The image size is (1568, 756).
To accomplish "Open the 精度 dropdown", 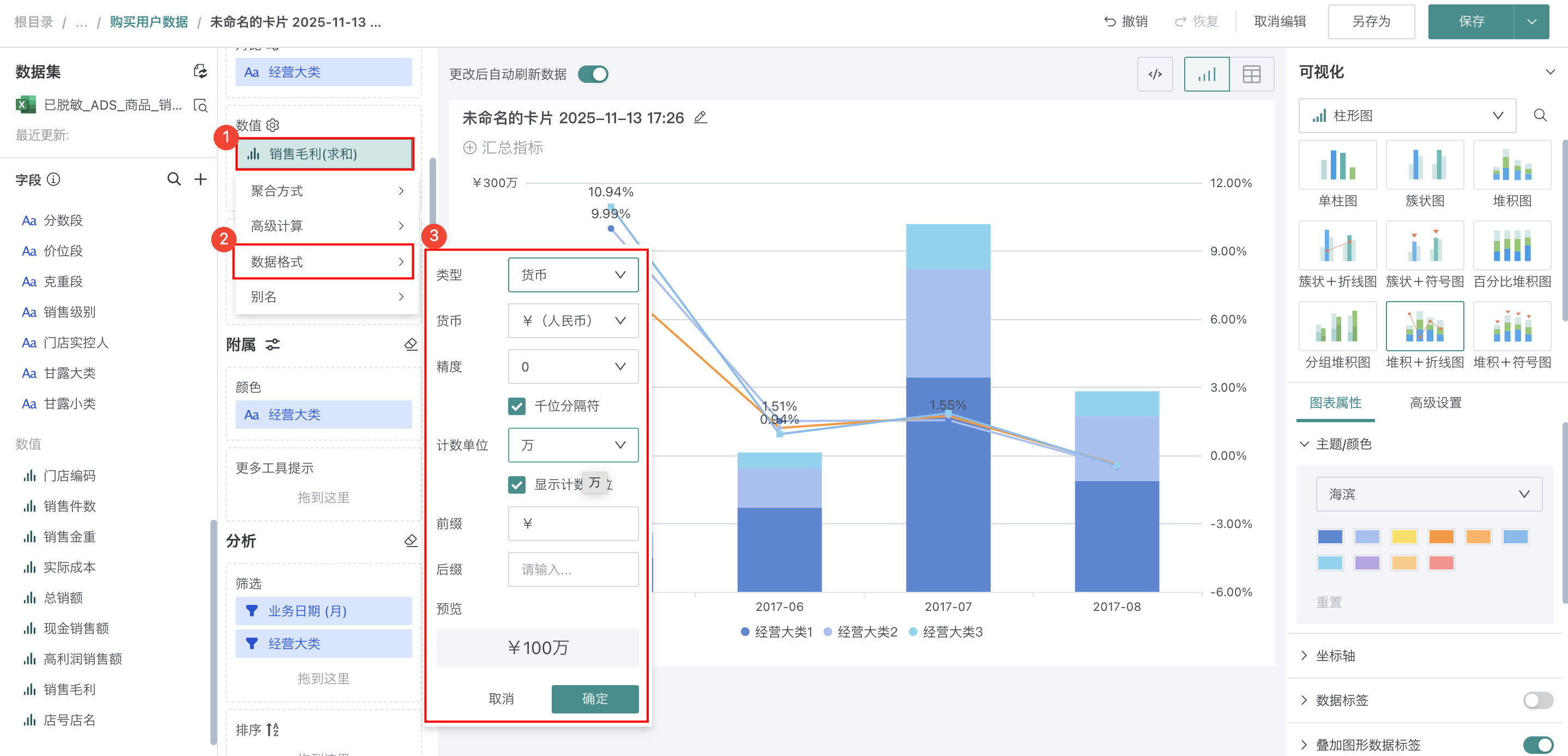I will click(573, 366).
